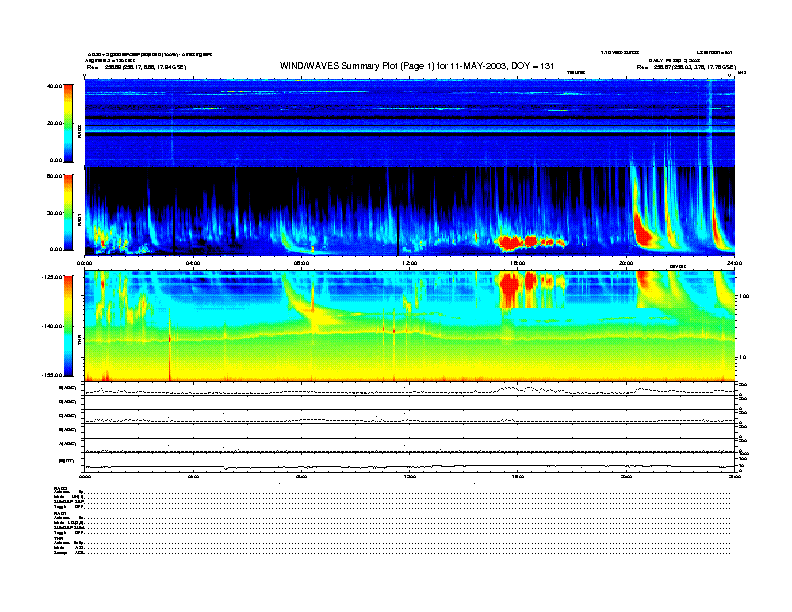Click the 04:00 tick label under RAD1 spectrogram
The width and height of the screenshot is (792, 612).
click(193, 263)
